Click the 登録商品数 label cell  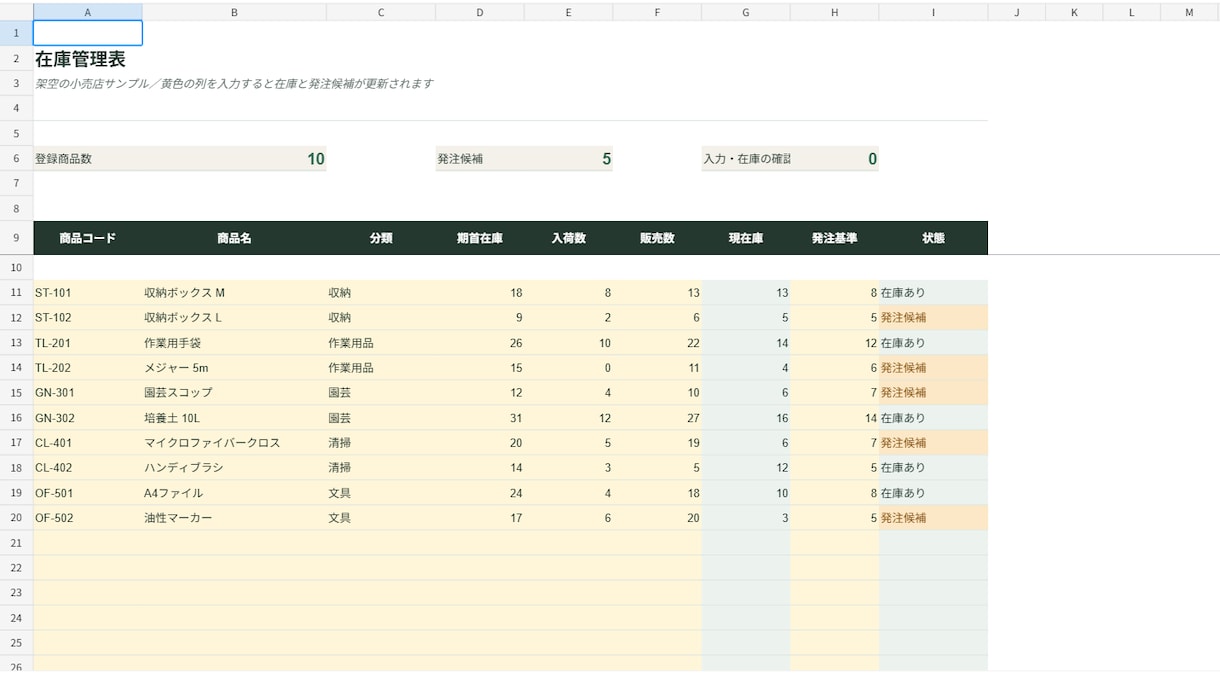tap(88, 159)
